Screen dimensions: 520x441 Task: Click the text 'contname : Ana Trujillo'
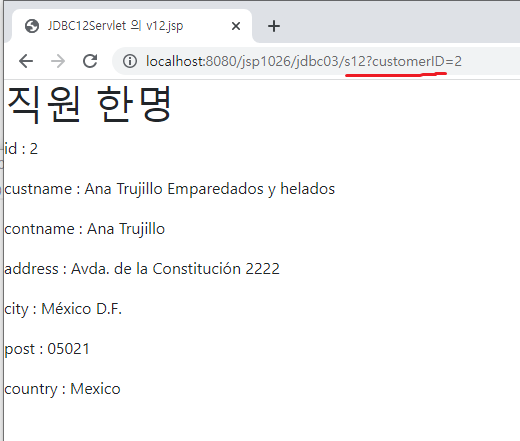[x=85, y=229]
